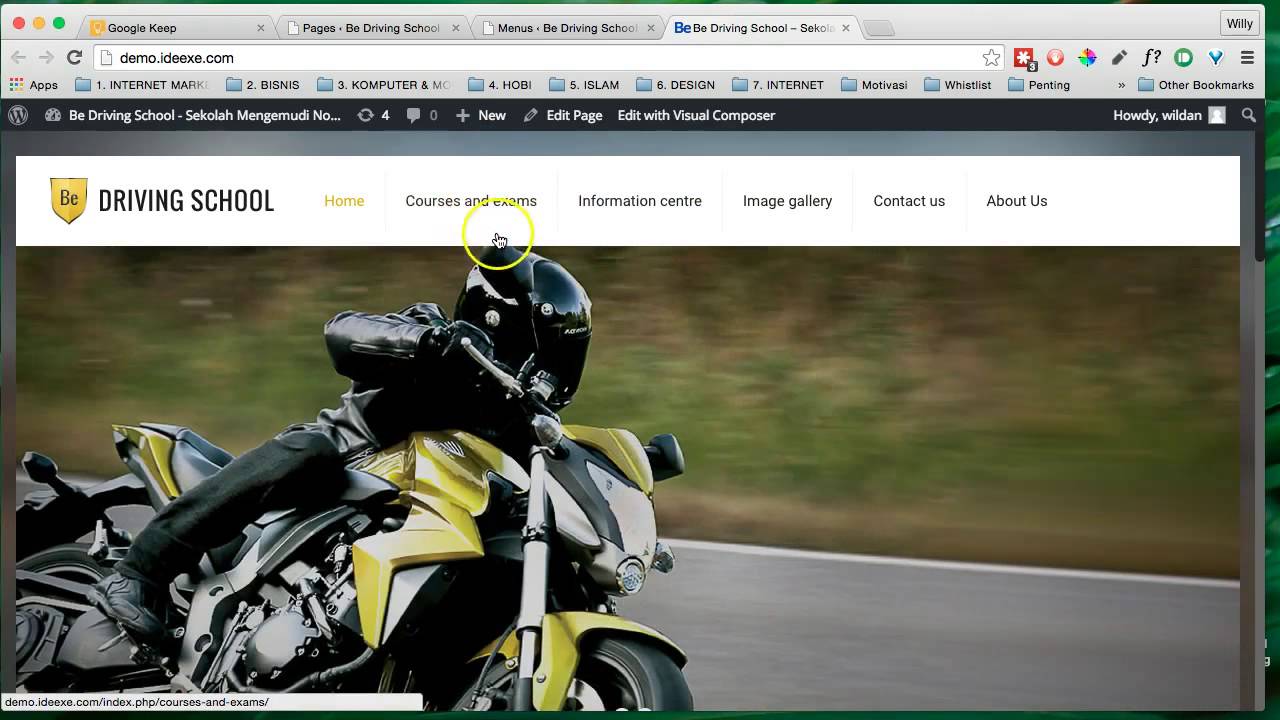The width and height of the screenshot is (1280, 720).
Task: Click the red round extension icon in toolbar
Action: tap(1055, 58)
